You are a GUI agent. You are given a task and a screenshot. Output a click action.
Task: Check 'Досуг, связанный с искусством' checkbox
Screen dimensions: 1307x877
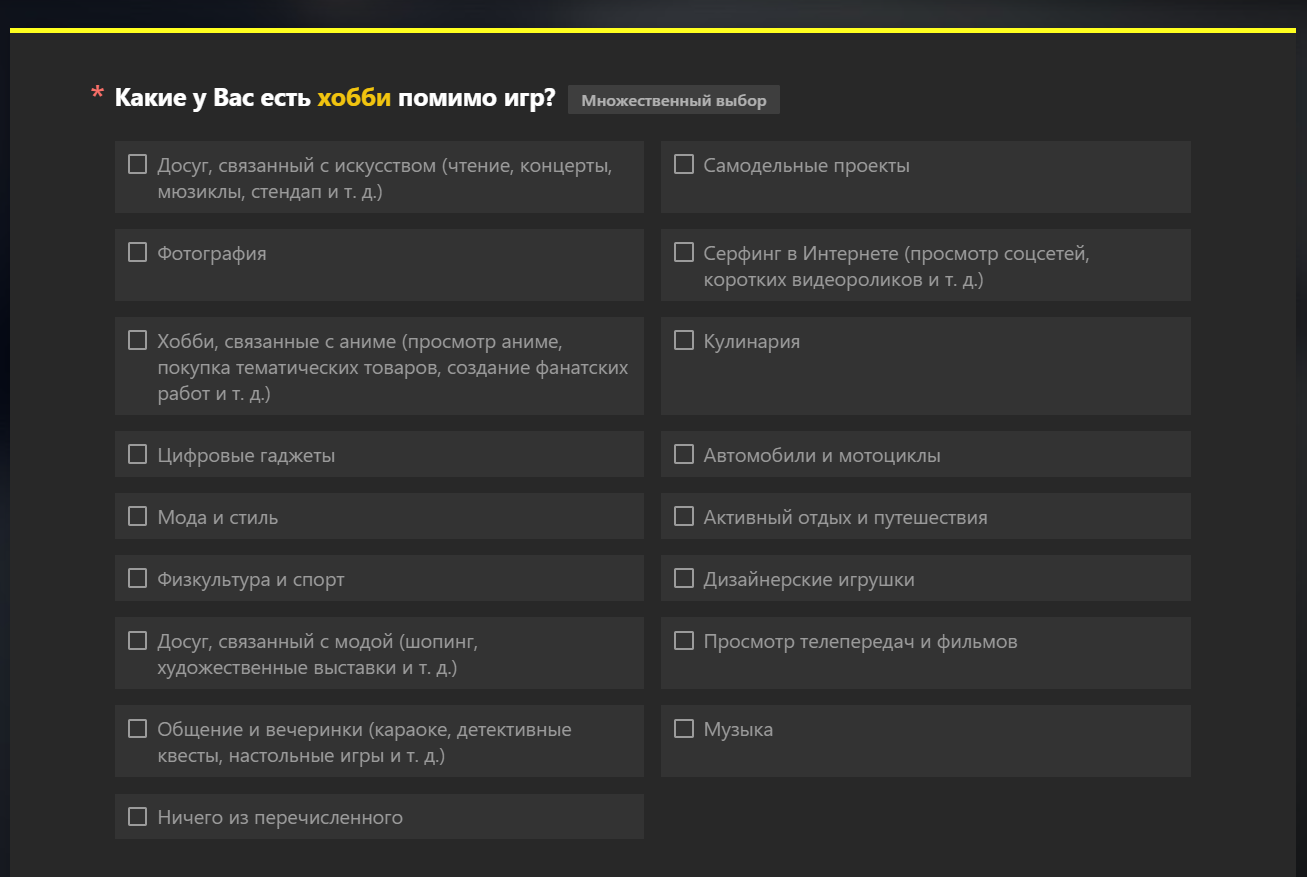point(138,165)
